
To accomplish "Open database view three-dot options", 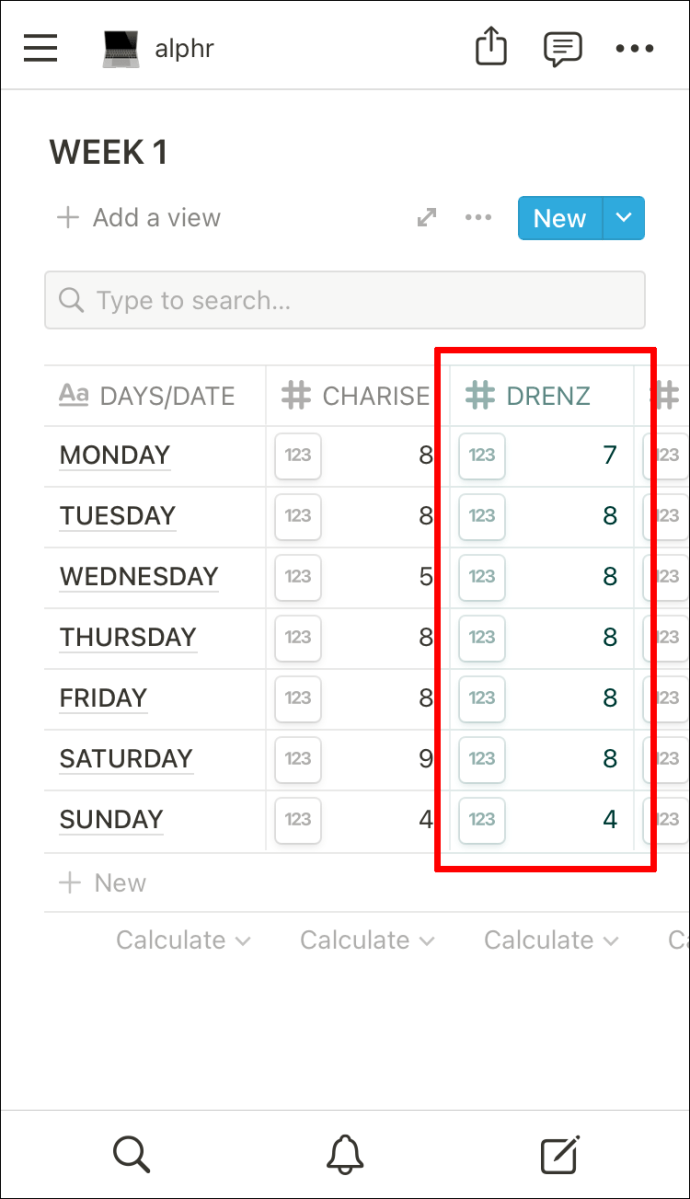I will 478,218.
